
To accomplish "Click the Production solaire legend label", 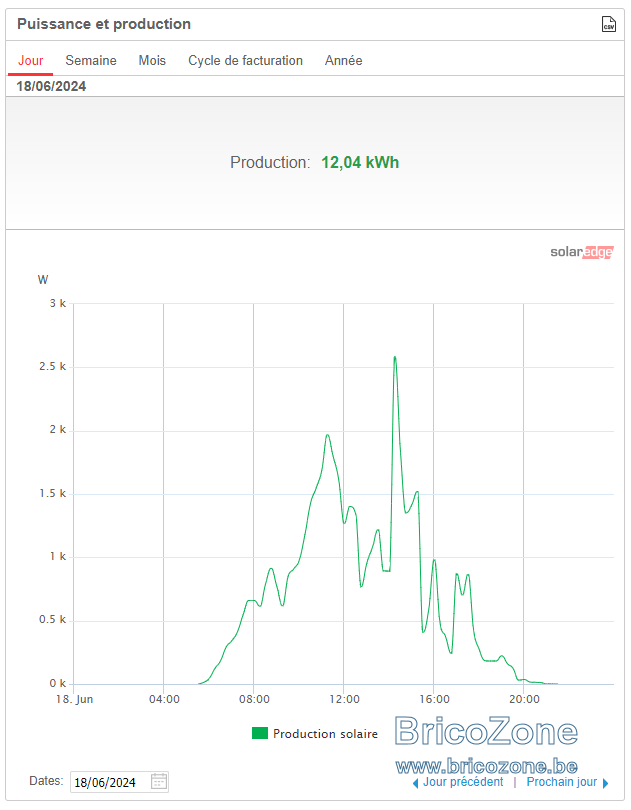I will click(x=325, y=734).
